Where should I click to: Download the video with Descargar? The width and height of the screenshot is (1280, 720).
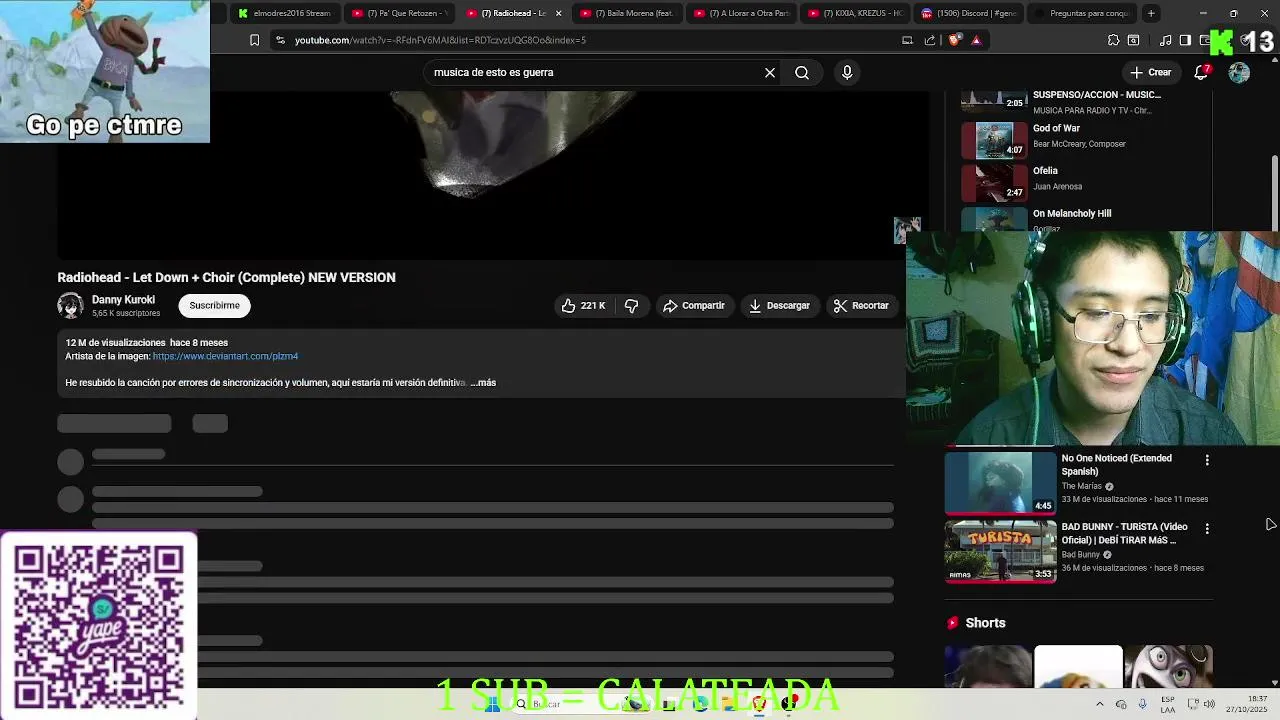pyautogui.click(x=779, y=306)
